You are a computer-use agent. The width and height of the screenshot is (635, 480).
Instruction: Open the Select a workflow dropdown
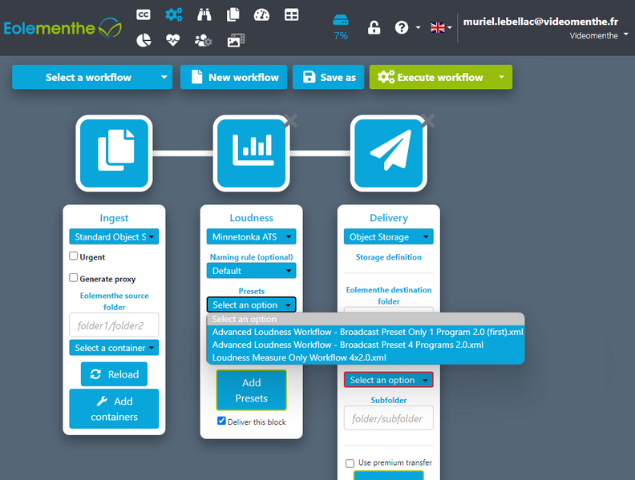click(92, 77)
